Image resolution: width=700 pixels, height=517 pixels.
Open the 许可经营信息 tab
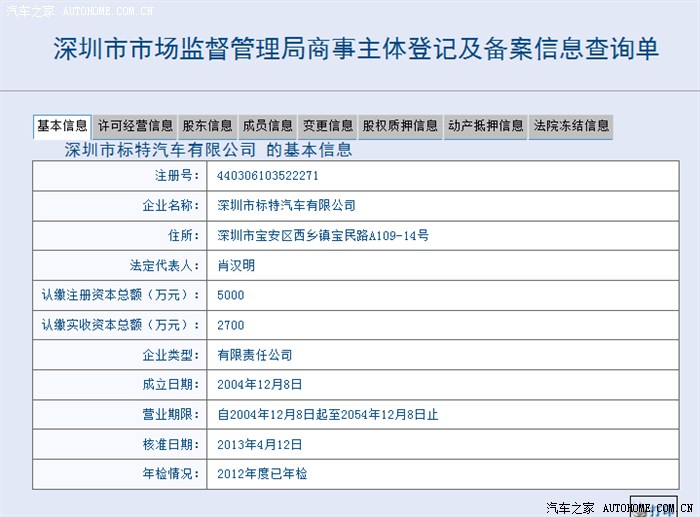pyautogui.click(x=135, y=127)
